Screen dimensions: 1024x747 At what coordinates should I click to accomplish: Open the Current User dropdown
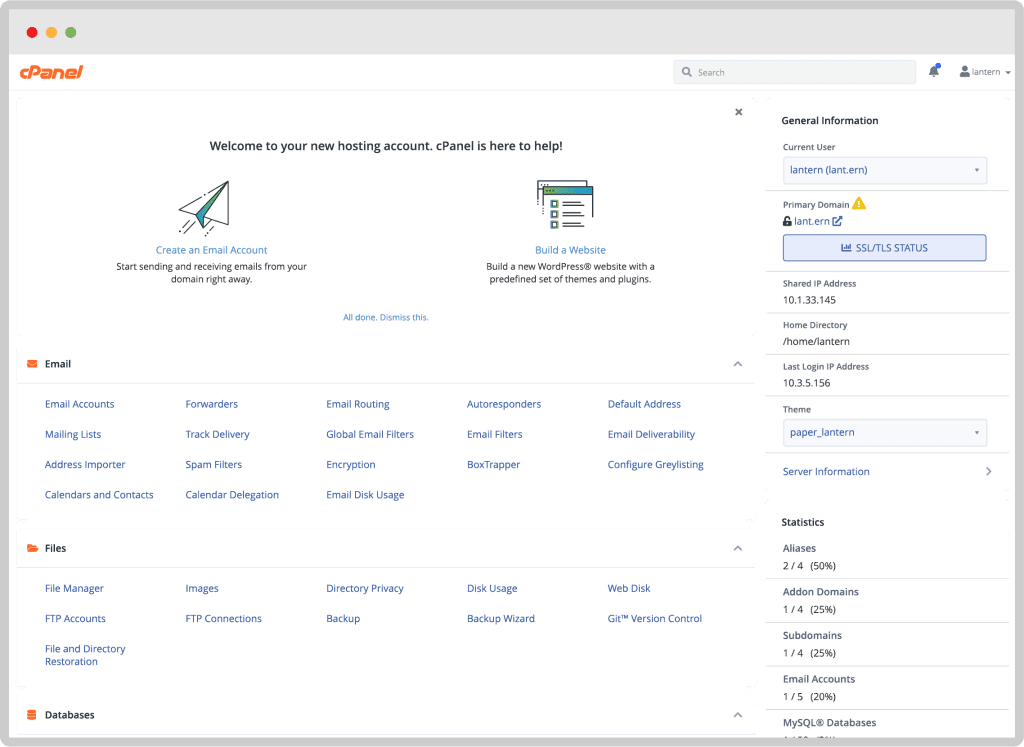[x=884, y=170]
